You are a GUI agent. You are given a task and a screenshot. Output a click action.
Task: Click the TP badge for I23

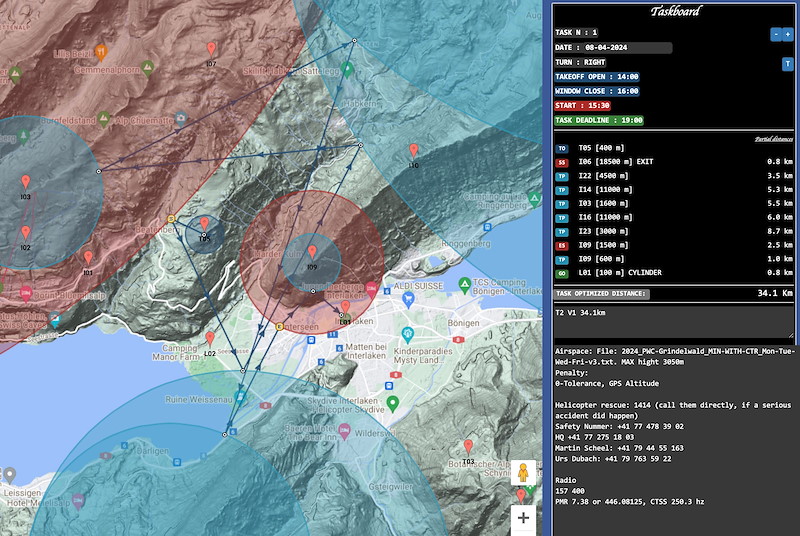pyautogui.click(x=562, y=232)
